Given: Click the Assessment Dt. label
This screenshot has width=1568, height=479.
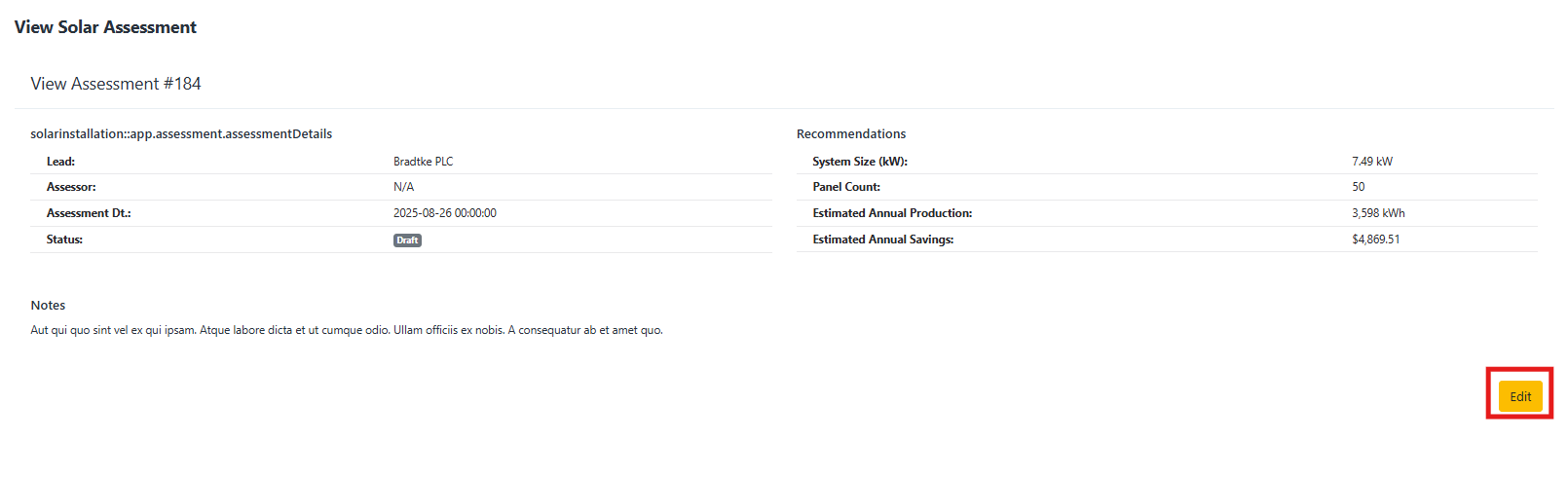Looking at the screenshot, I should [89, 213].
